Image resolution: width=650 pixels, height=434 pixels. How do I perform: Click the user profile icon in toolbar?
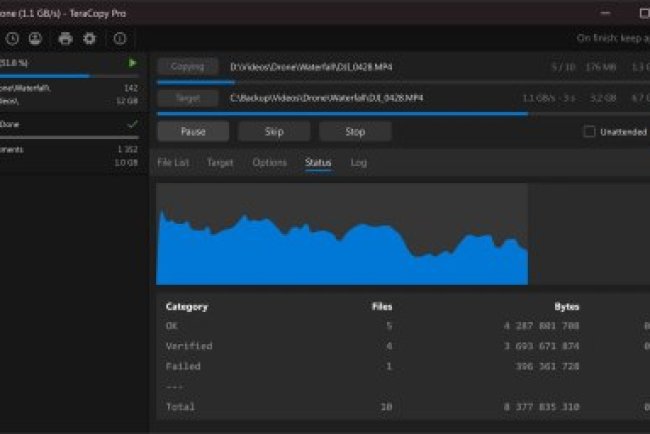tap(35, 39)
